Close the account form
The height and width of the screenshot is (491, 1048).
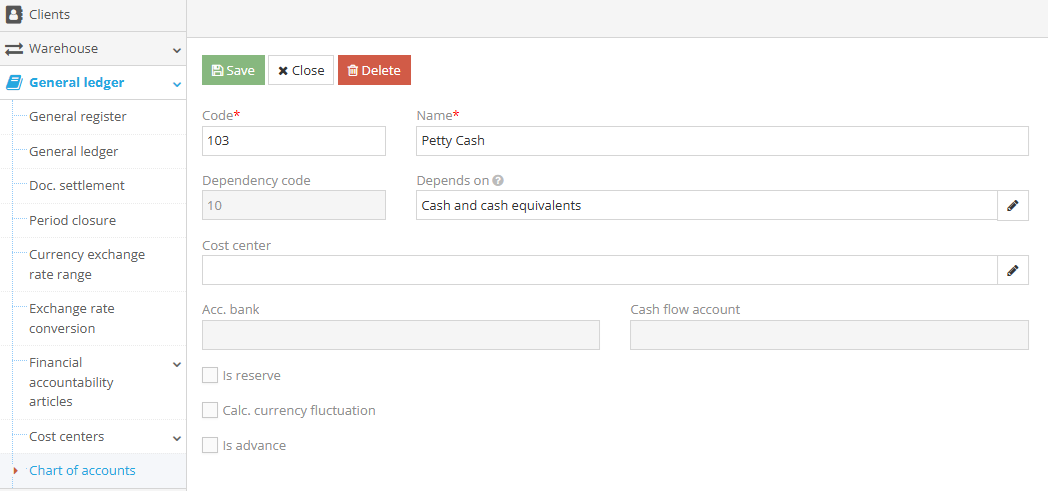(x=301, y=70)
